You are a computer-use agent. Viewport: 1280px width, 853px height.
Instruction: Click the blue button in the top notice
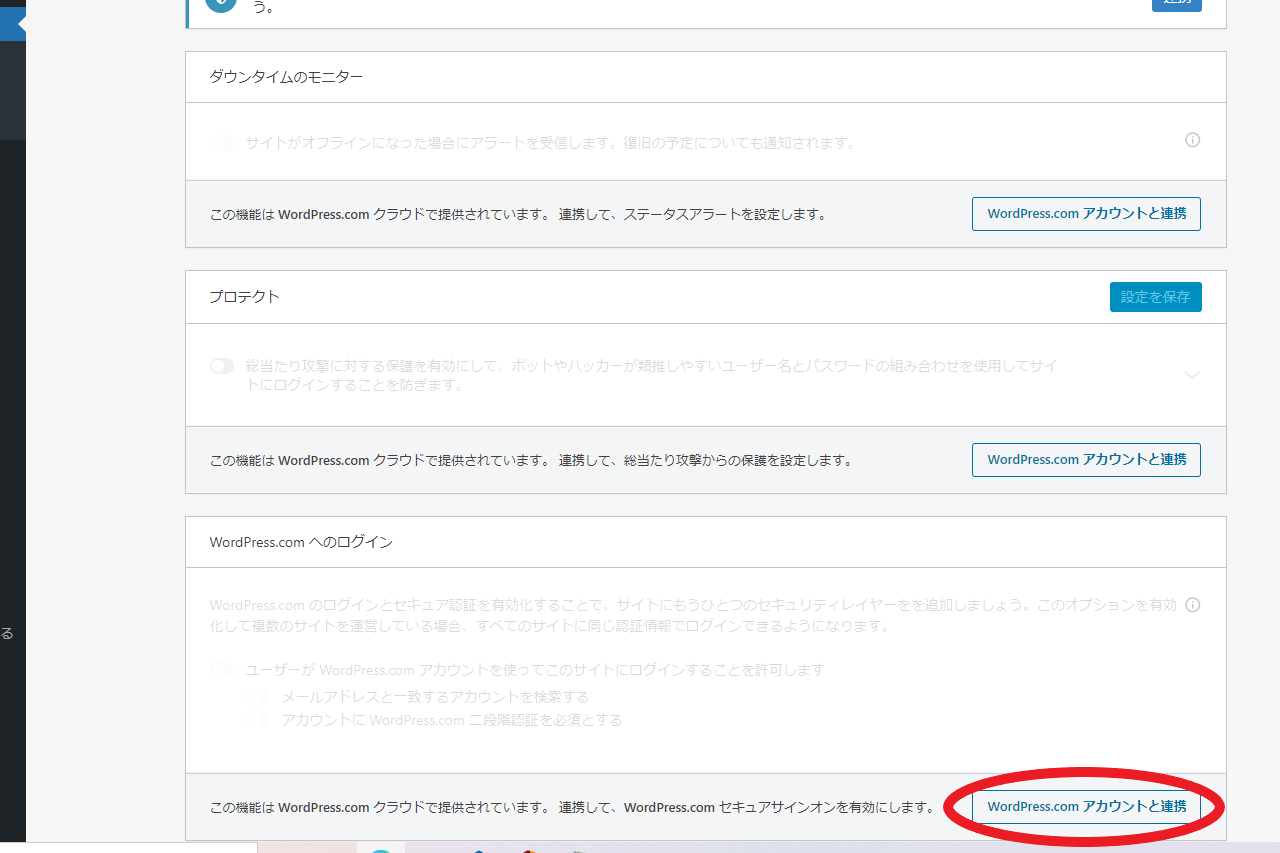(x=1176, y=4)
